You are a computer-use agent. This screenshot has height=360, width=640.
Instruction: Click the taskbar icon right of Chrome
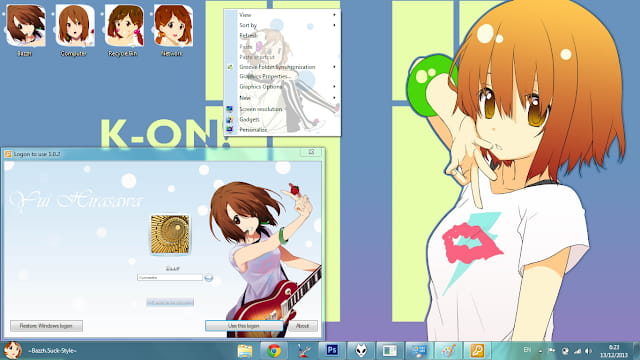point(303,351)
